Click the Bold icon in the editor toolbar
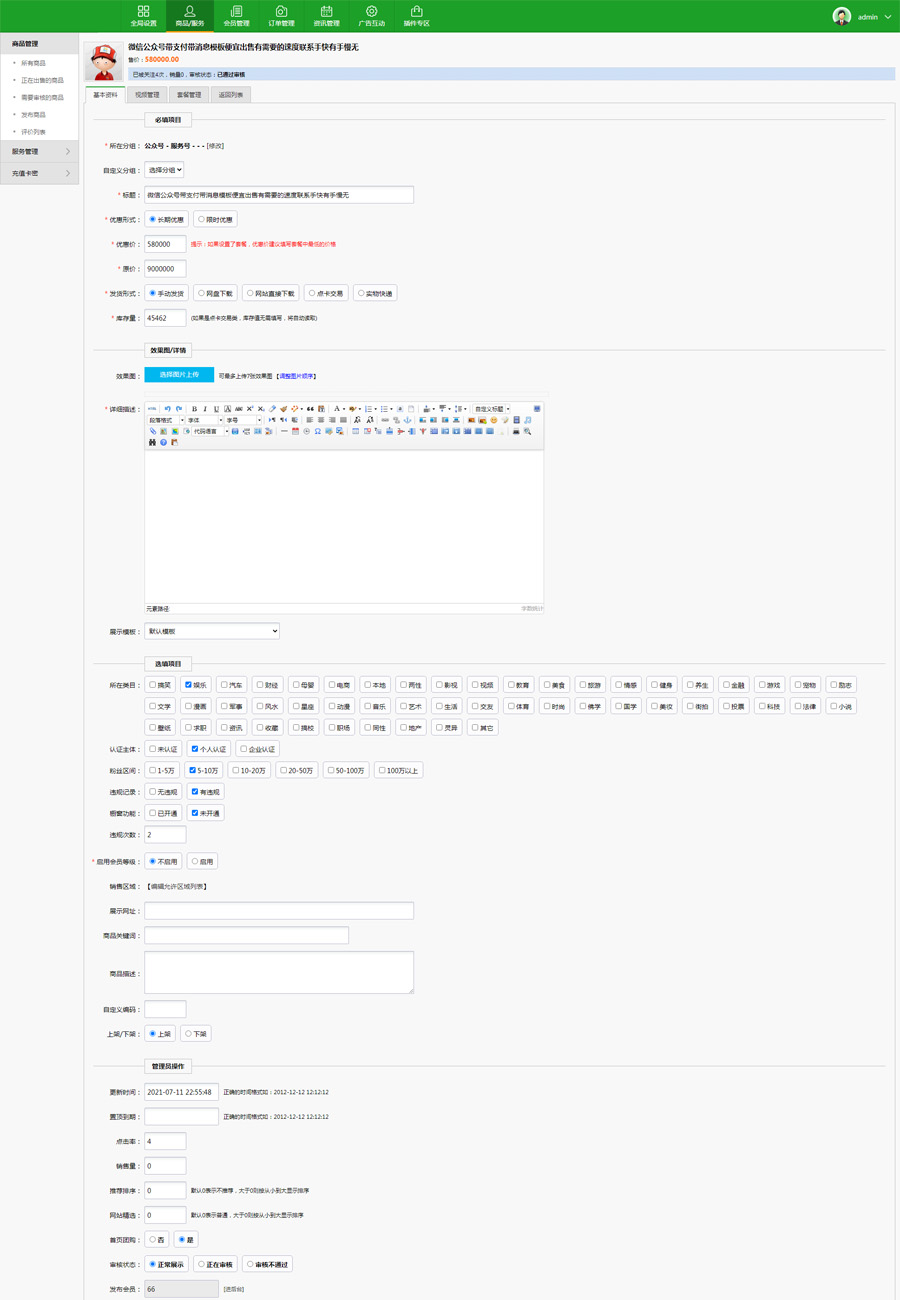900x1300 pixels. click(194, 409)
